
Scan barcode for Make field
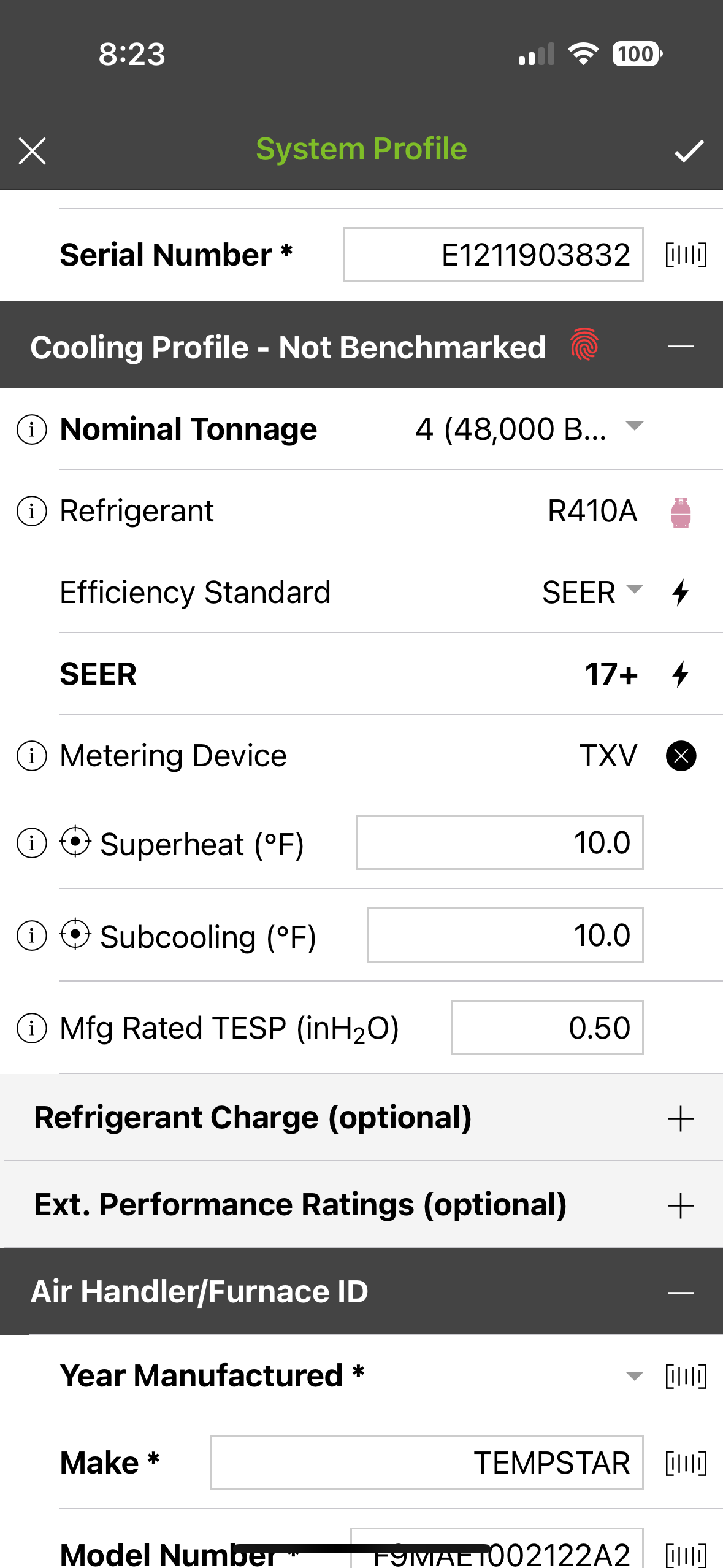686,1464
